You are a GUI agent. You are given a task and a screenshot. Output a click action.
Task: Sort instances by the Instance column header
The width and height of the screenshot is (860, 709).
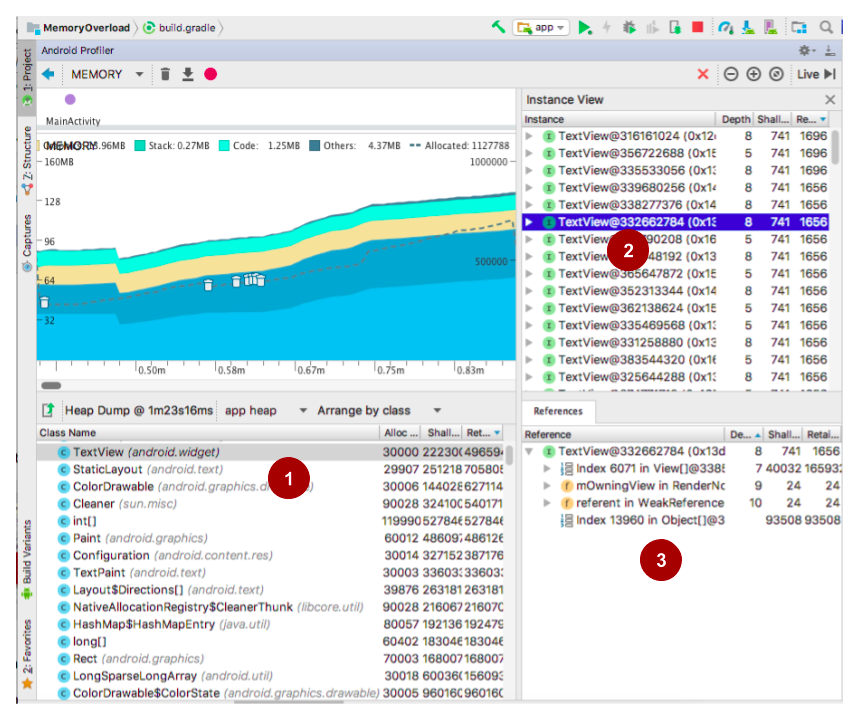click(x=619, y=119)
